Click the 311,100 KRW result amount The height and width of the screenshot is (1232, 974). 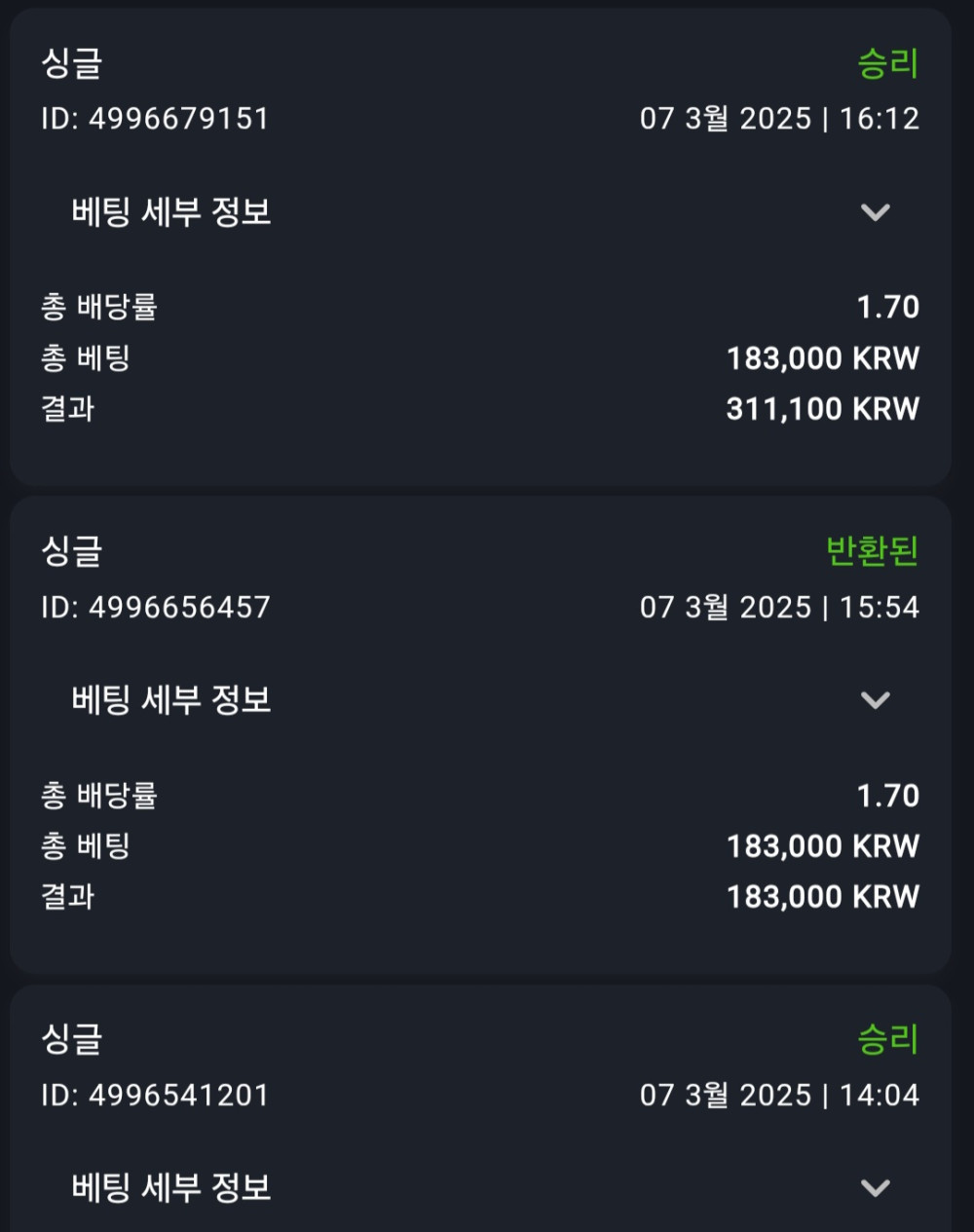pyautogui.click(x=822, y=409)
